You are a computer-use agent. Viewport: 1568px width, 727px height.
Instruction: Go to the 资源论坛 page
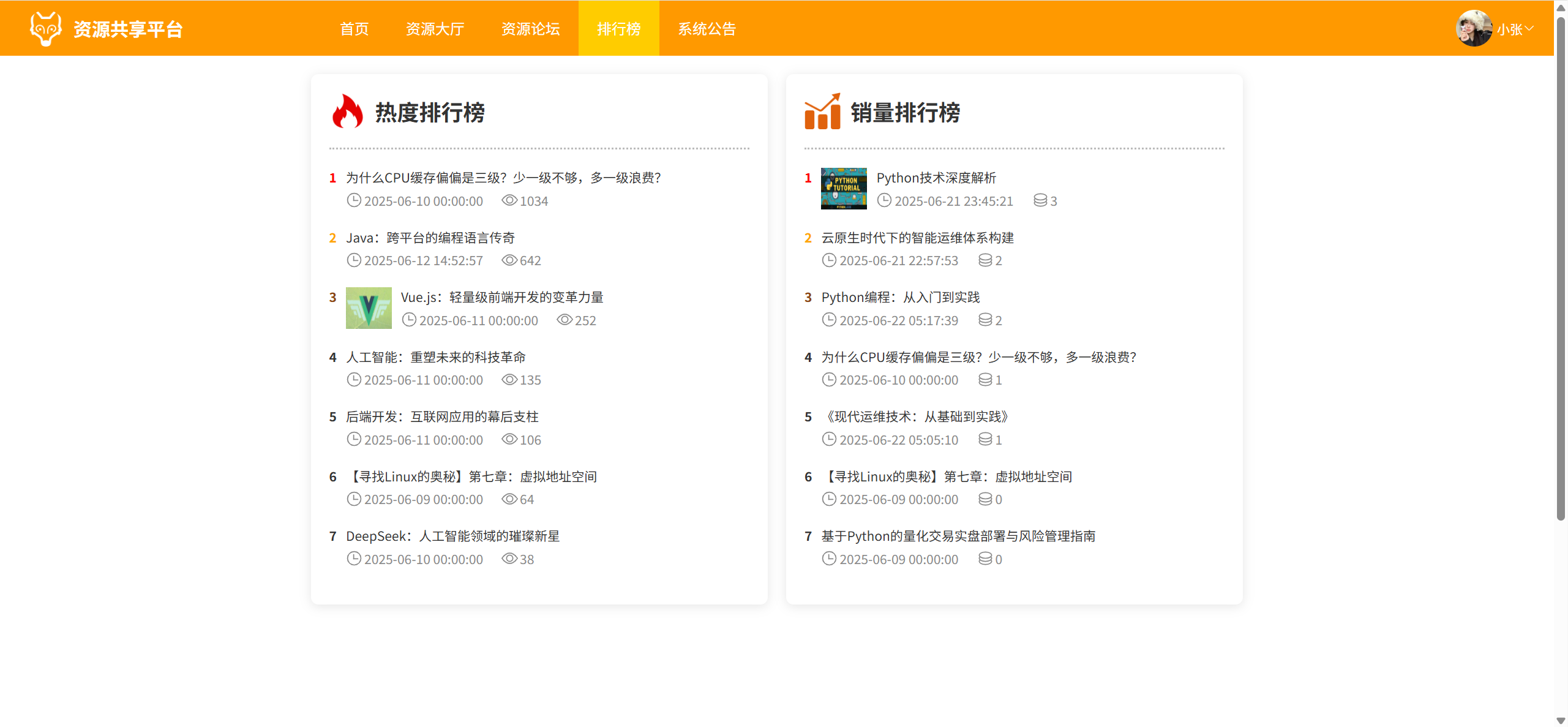[530, 29]
